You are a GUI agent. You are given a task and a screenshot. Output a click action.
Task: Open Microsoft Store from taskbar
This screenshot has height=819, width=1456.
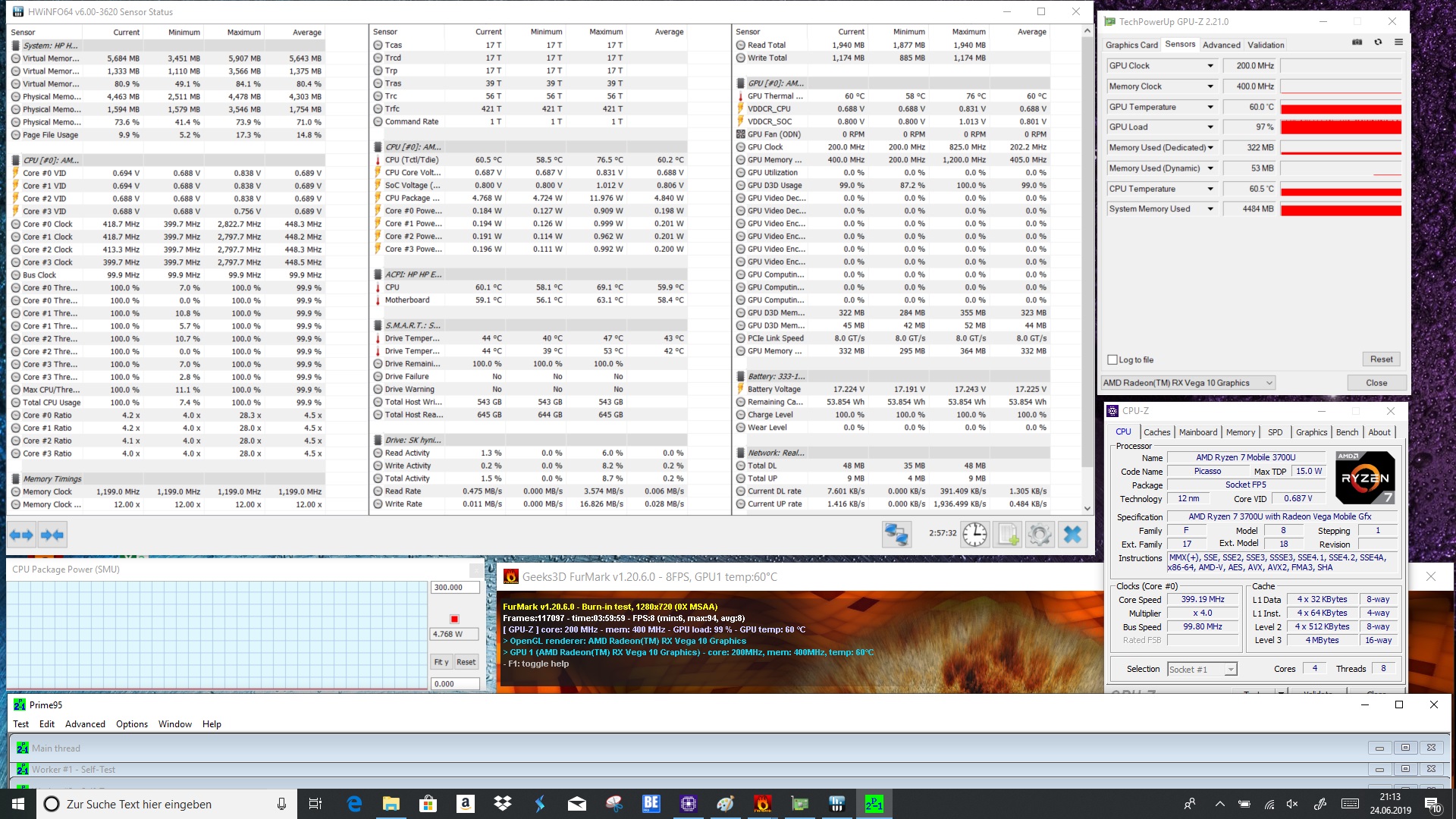click(428, 804)
